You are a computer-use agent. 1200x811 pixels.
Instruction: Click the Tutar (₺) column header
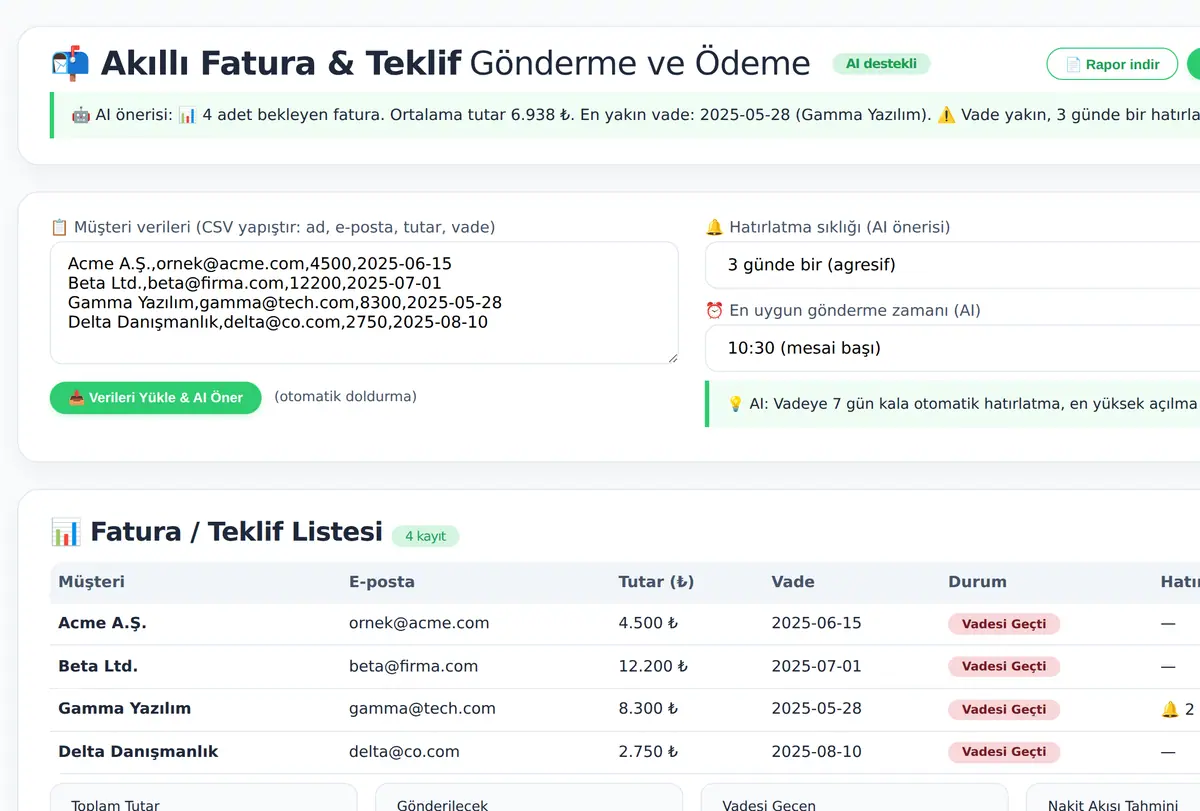point(656,582)
